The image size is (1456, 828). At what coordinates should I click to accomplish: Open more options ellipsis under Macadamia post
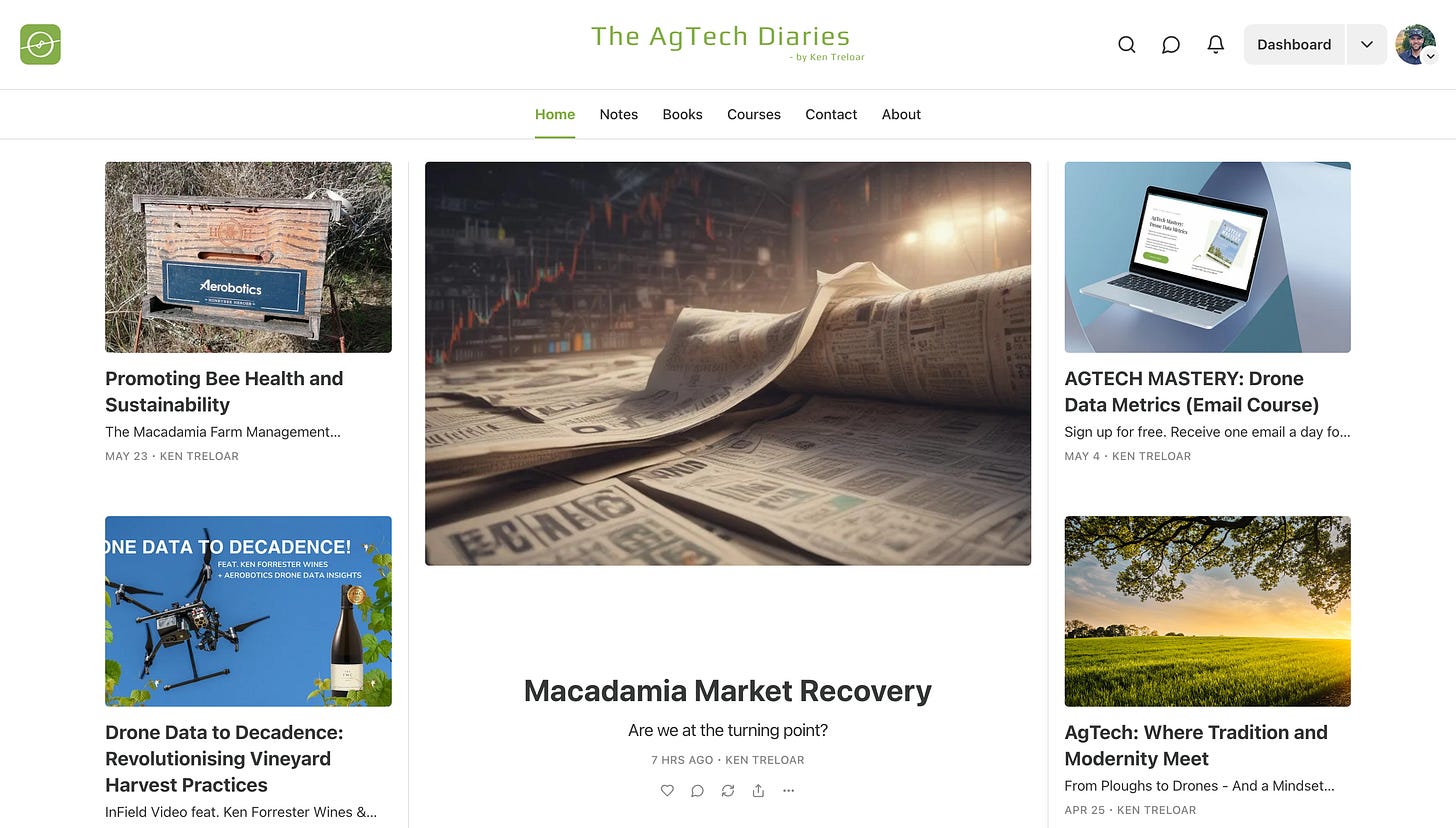789,791
